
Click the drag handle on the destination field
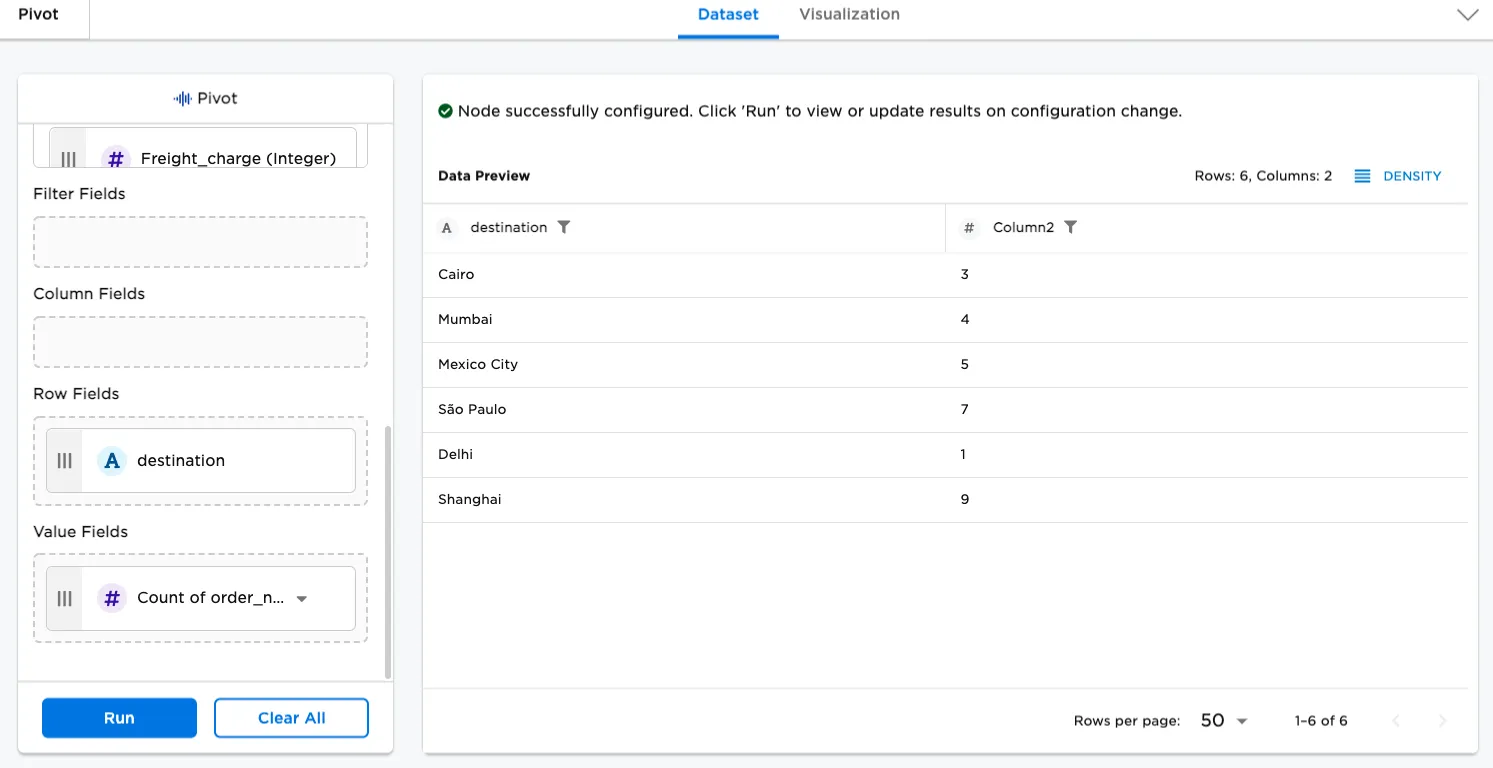click(64, 460)
